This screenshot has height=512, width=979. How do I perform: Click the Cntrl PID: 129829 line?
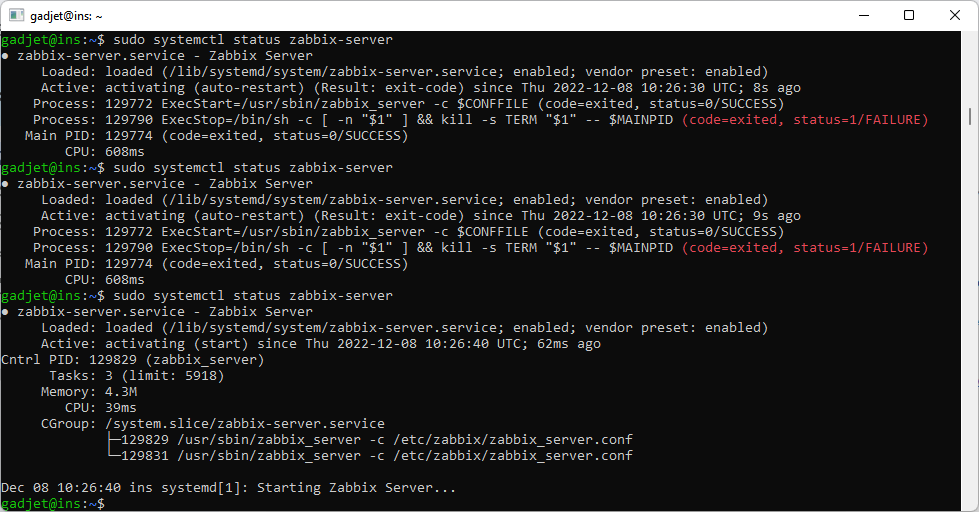coord(132,360)
